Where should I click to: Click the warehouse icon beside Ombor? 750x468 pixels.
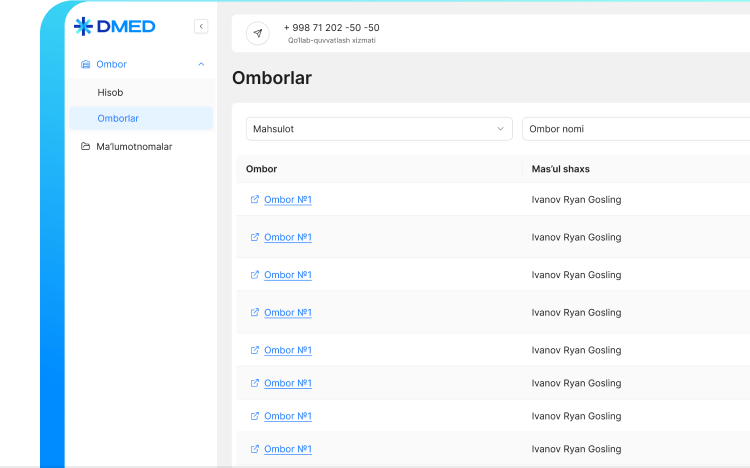(85, 64)
